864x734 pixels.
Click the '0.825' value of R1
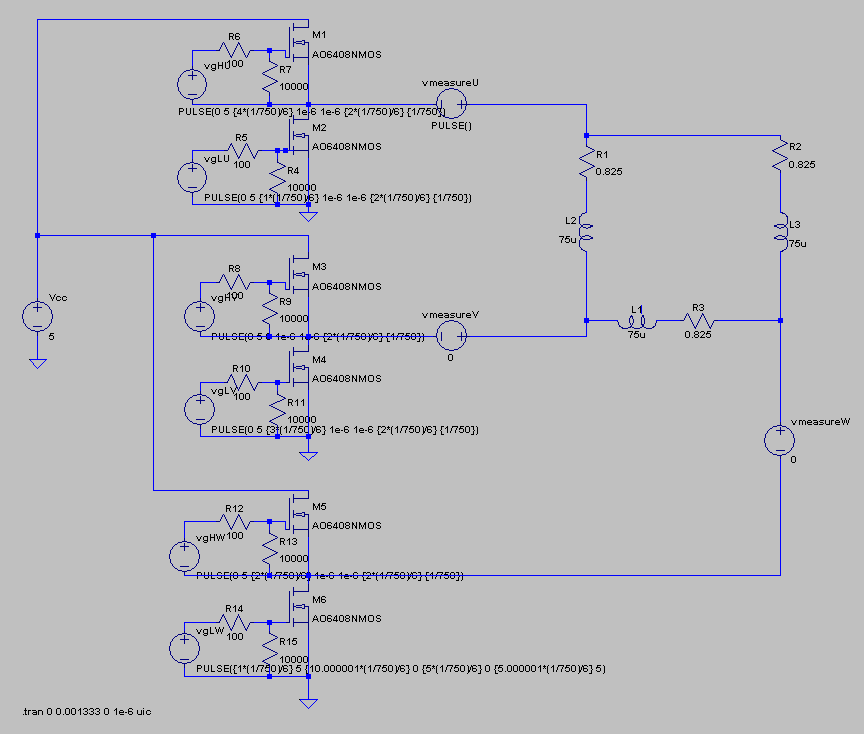pos(609,171)
